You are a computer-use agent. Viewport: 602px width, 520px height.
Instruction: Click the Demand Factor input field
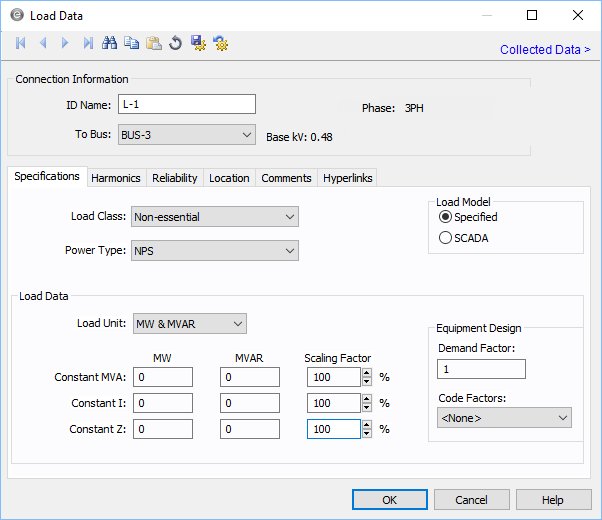(481, 369)
